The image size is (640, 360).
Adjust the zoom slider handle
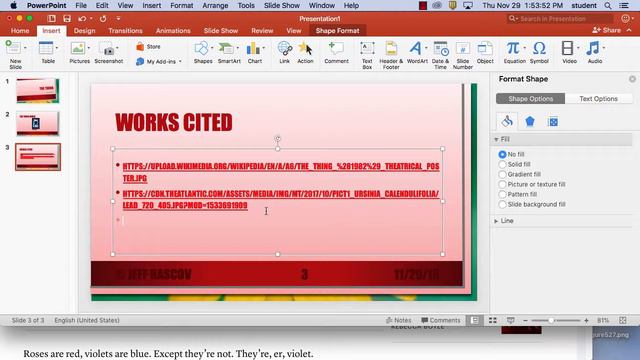(x=551, y=321)
